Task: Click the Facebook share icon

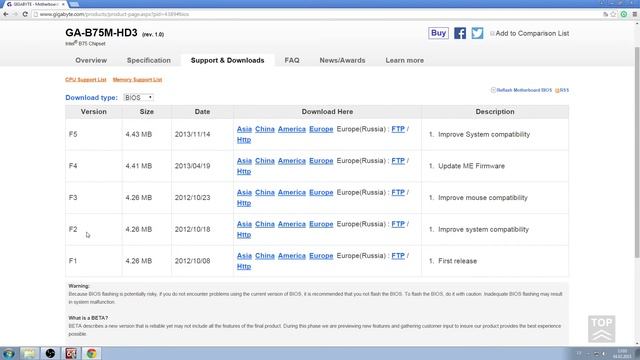Action: pyautogui.click(x=460, y=33)
